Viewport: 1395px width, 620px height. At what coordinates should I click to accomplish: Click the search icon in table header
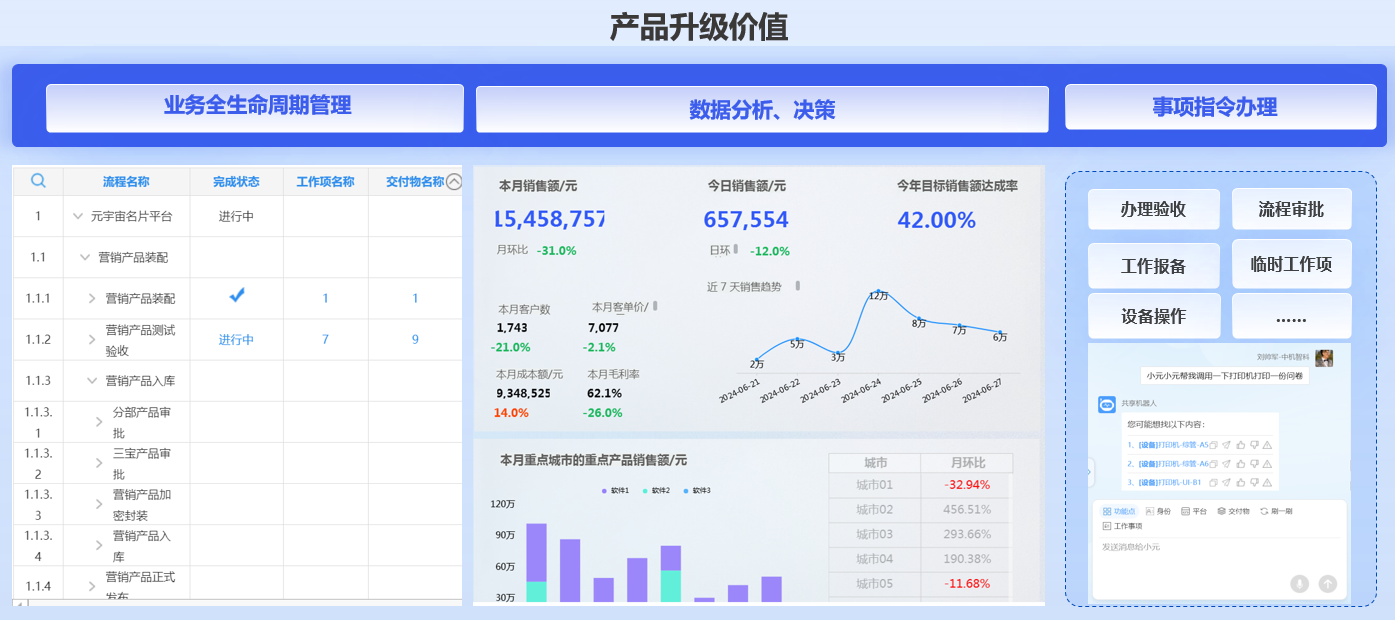(x=38, y=181)
